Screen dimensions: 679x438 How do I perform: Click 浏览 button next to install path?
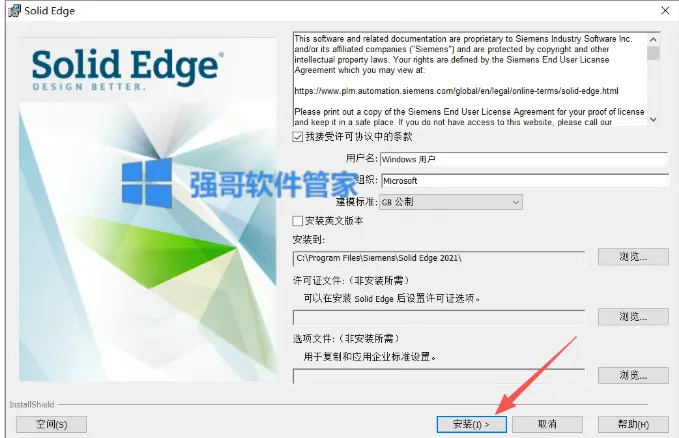click(633, 257)
